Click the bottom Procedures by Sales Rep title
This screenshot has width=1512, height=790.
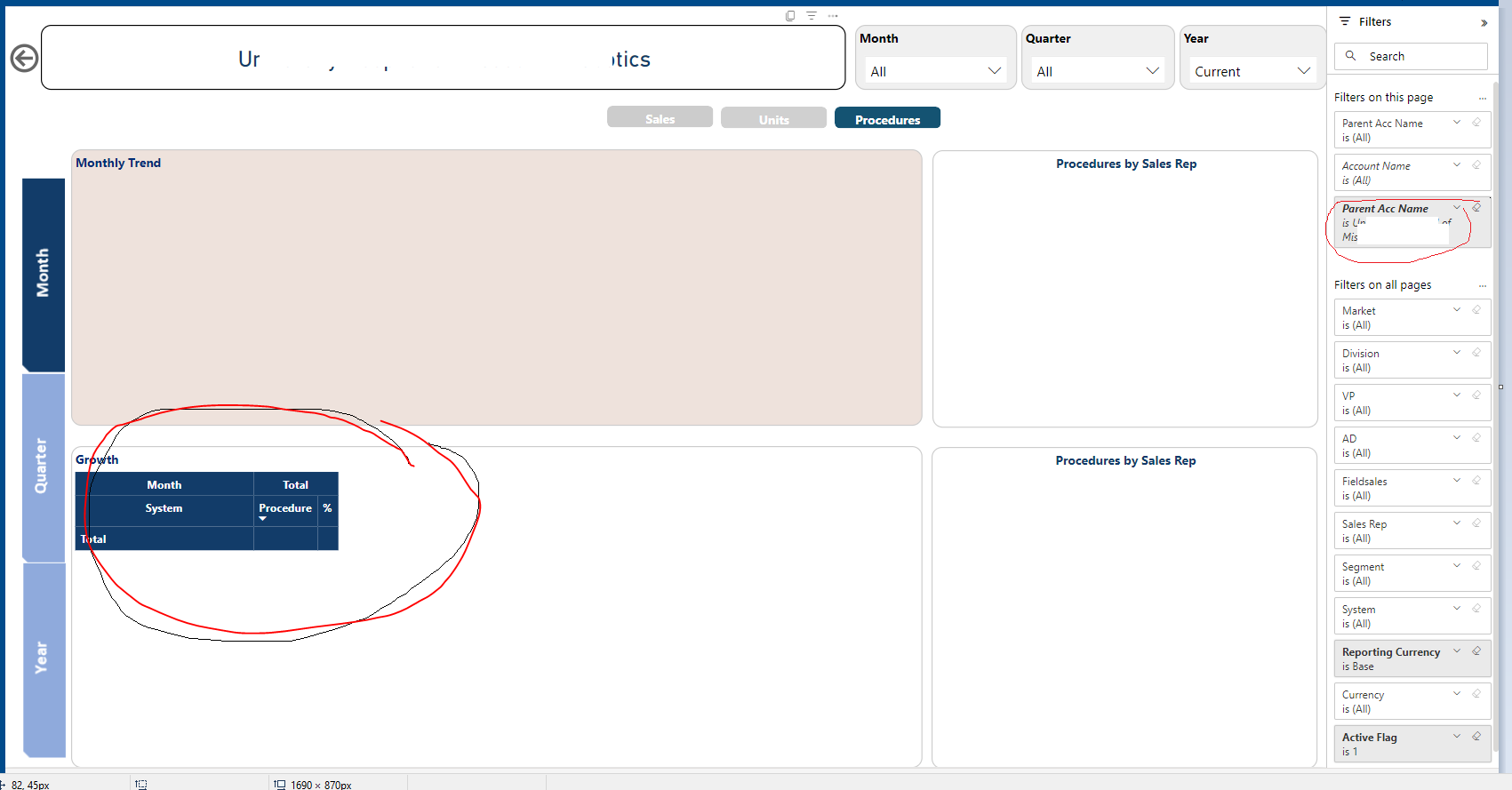[x=1125, y=460]
